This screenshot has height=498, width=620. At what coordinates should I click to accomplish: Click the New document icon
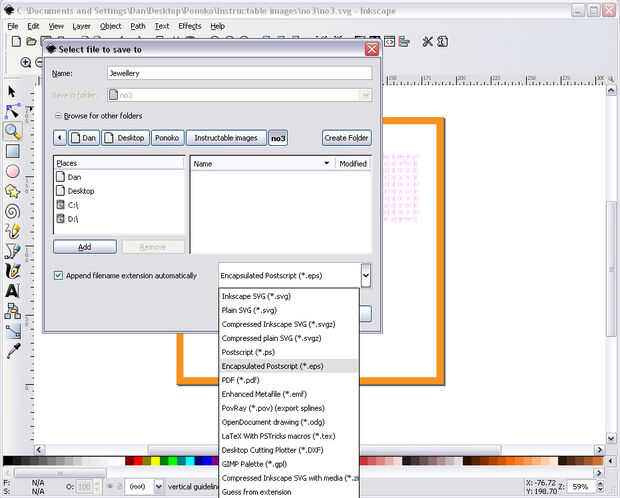16,41
